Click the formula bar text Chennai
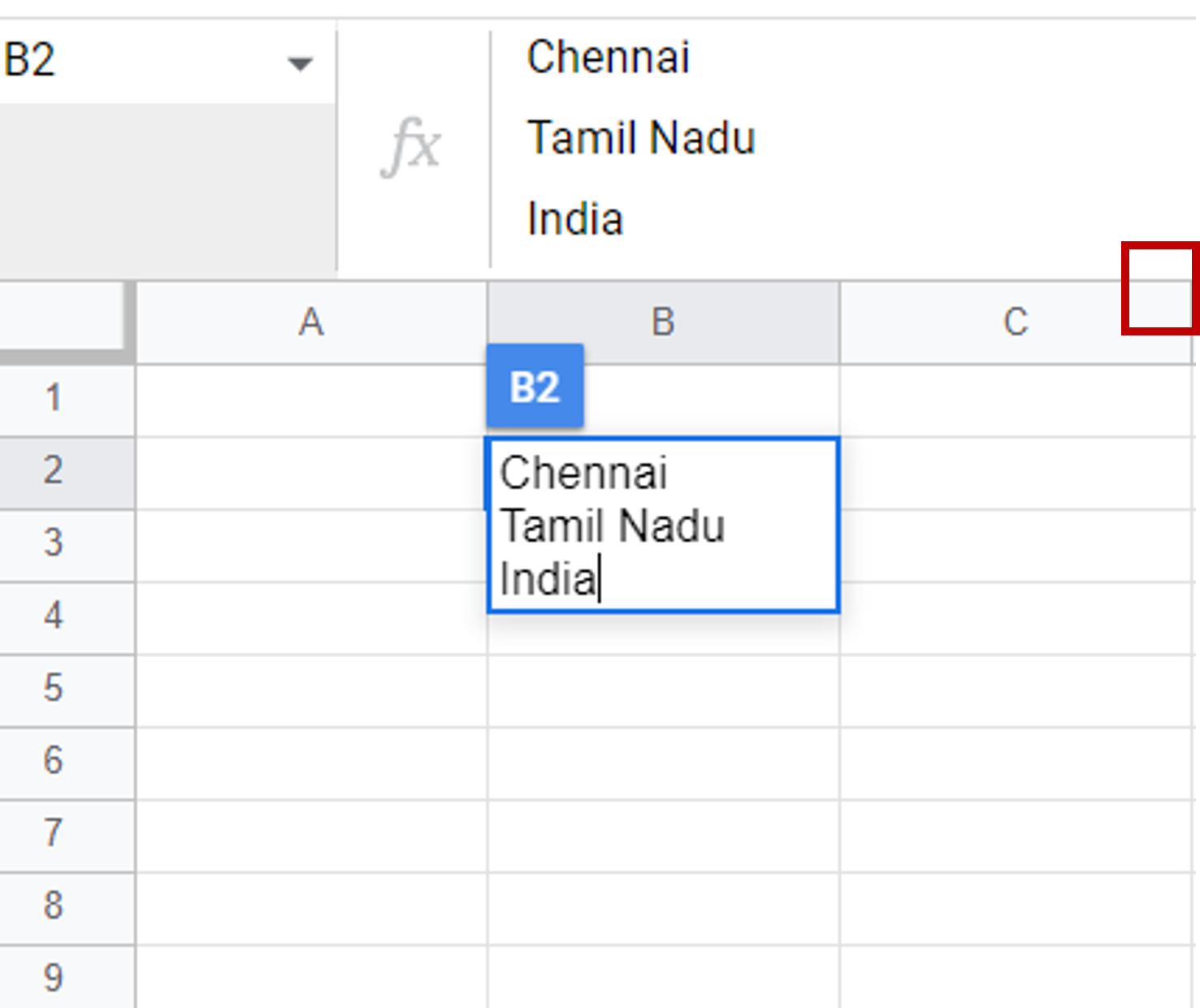Image resolution: width=1200 pixels, height=1008 pixels. pyautogui.click(x=609, y=58)
